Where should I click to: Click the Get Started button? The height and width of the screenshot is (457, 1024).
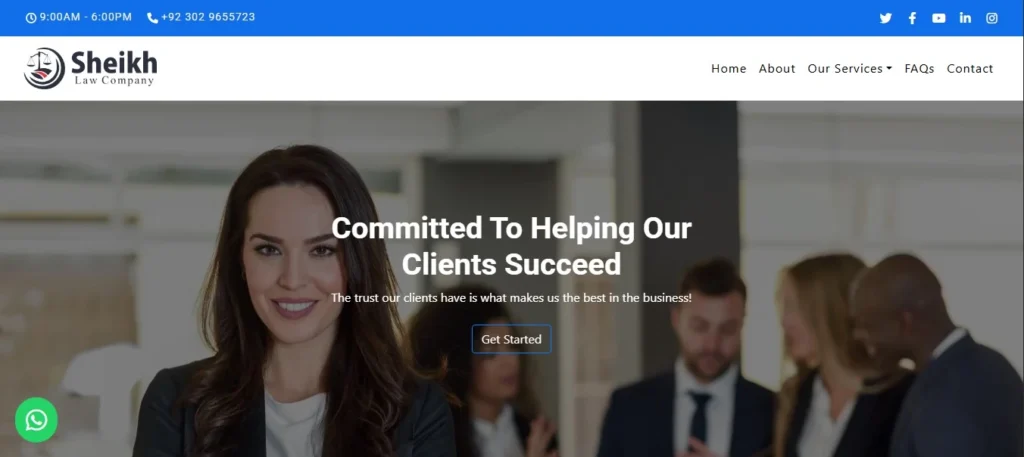click(511, 339)
